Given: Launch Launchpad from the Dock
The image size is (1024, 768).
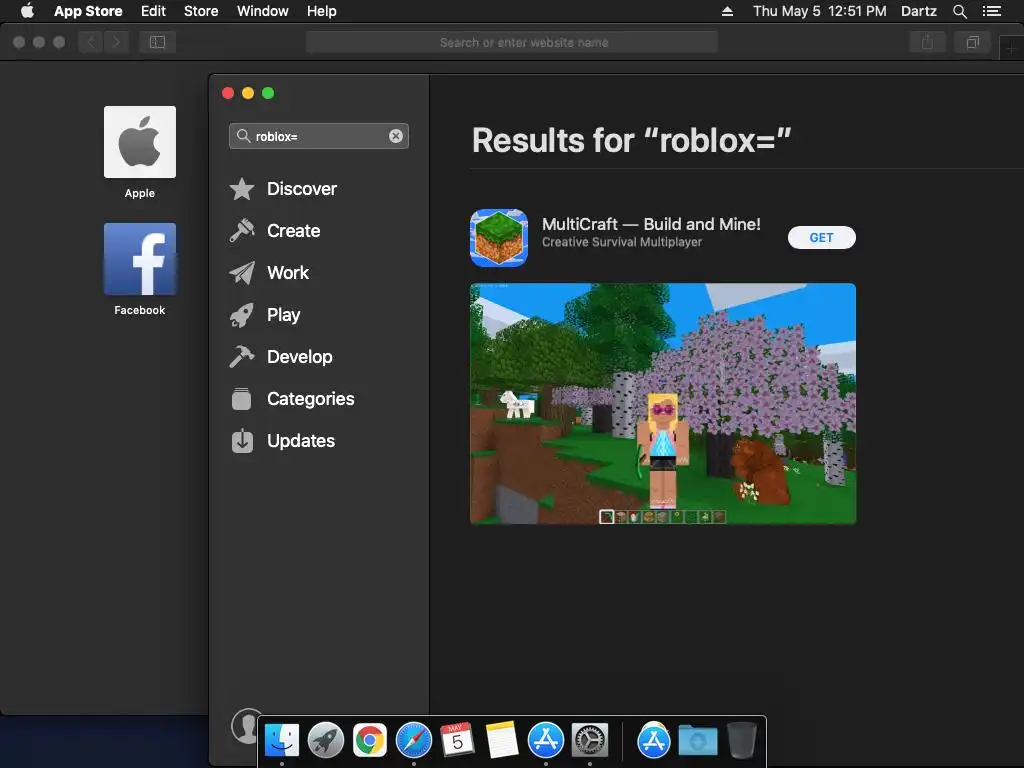Looking at the screenshot, I should coord(326,741).
